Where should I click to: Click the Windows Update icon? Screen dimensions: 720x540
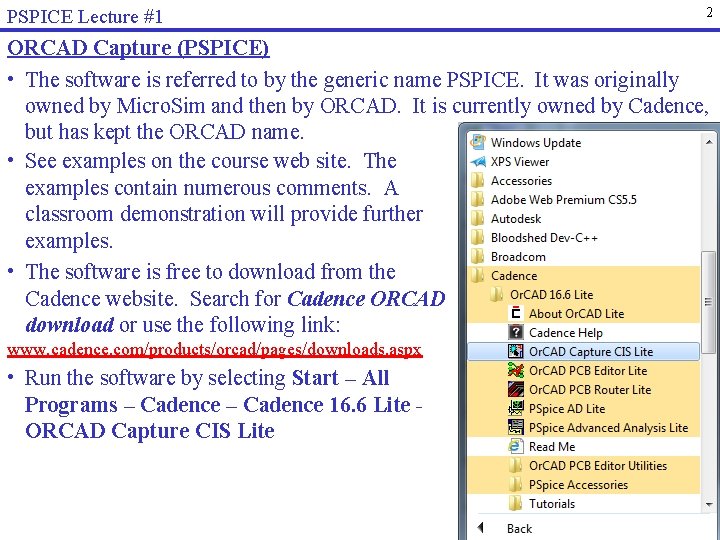(x=478, y=142)
